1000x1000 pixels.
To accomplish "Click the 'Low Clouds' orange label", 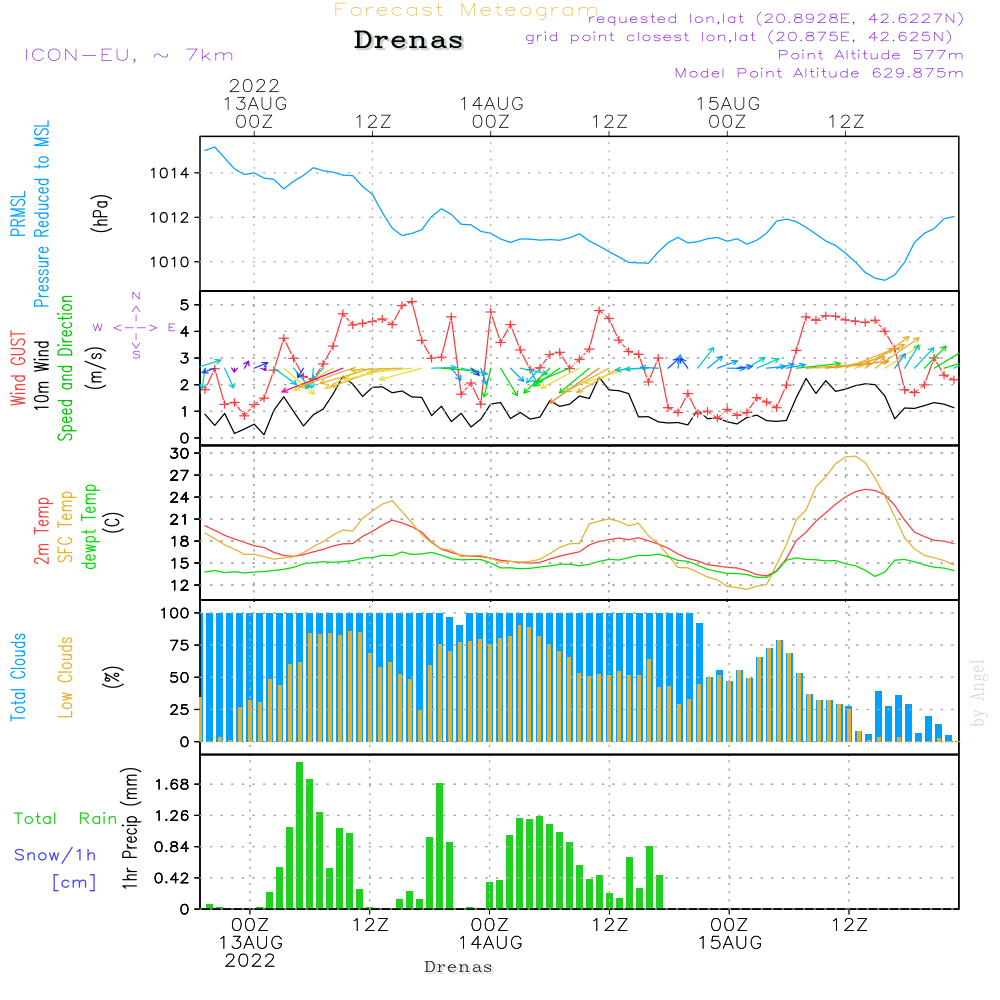I will pos(66,677).
